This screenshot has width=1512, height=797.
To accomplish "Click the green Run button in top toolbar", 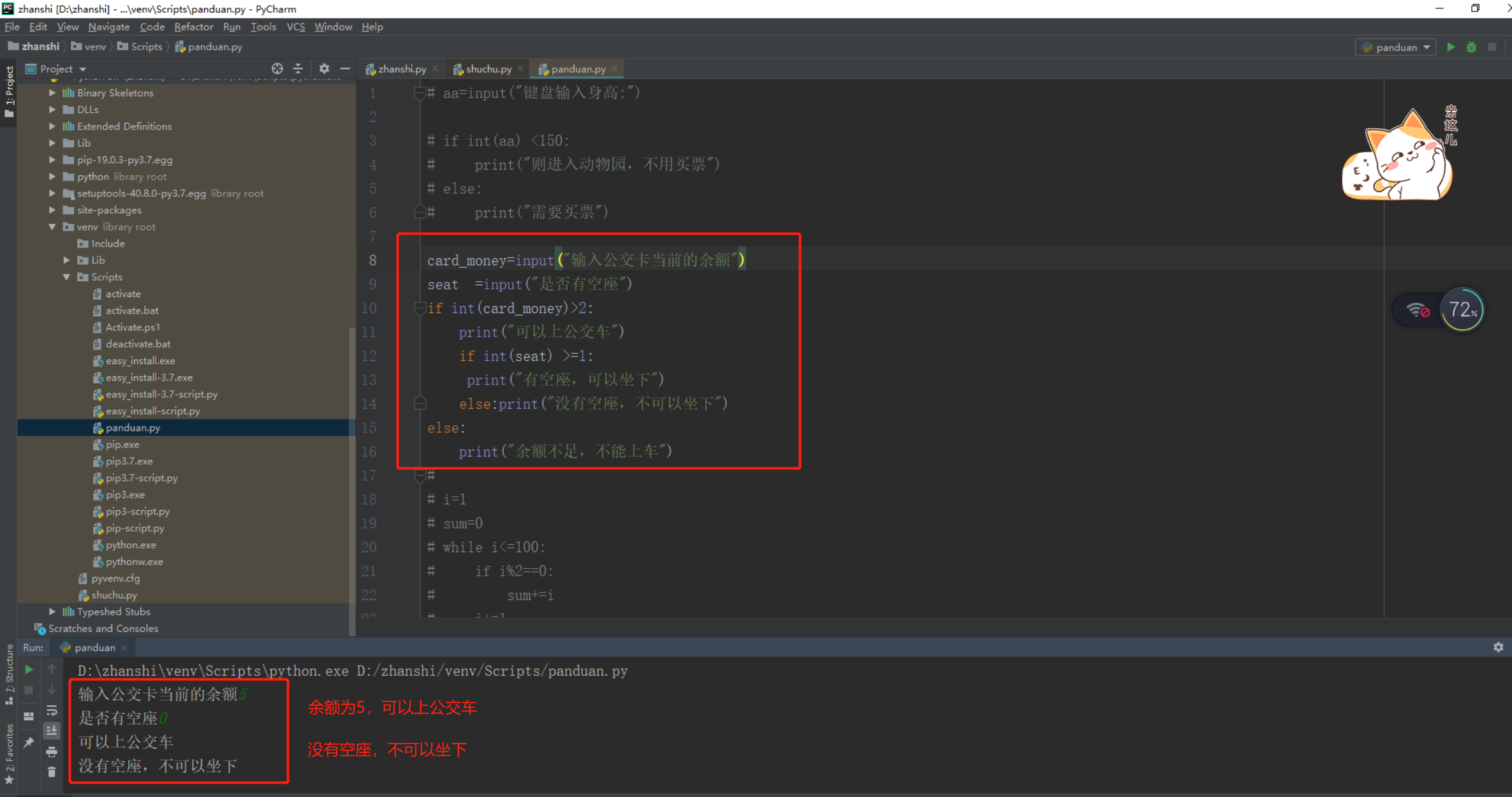I will (x=1451, y=47).
